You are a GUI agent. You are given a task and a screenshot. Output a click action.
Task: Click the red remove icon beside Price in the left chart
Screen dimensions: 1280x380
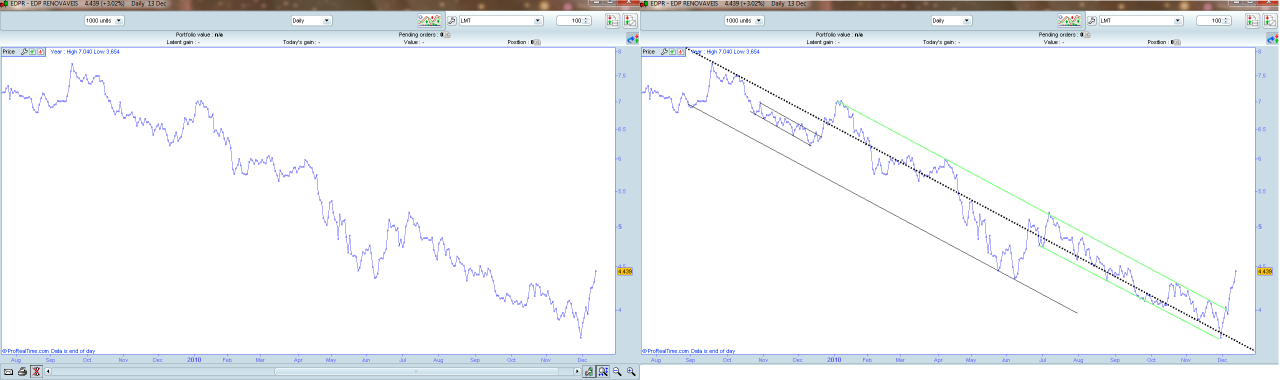[x=41, y=52]
